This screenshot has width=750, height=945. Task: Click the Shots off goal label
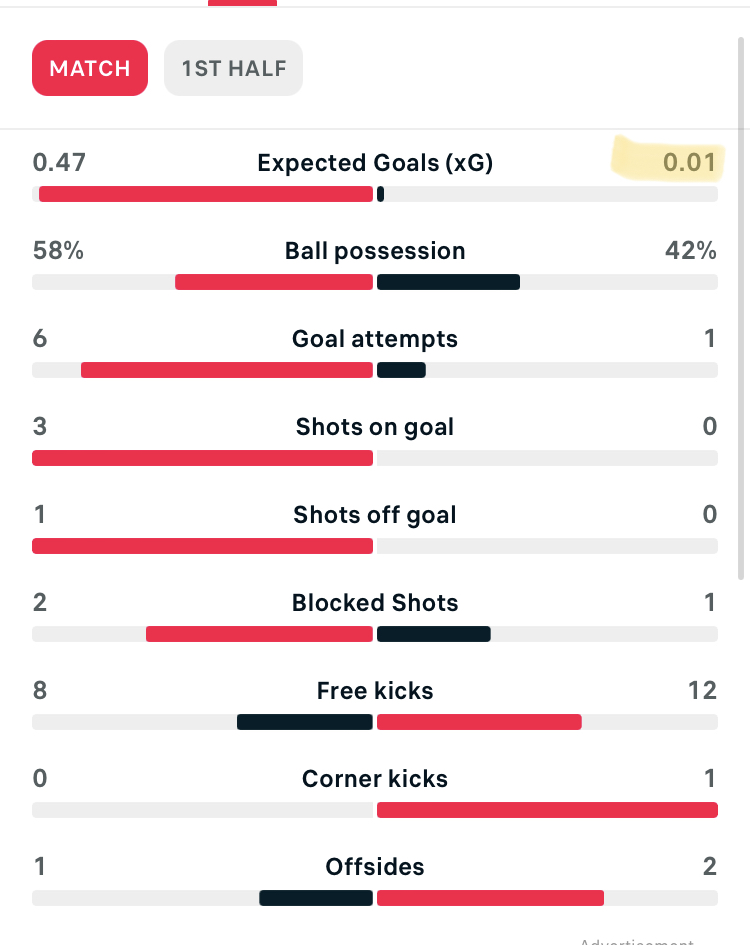point(375,515)
